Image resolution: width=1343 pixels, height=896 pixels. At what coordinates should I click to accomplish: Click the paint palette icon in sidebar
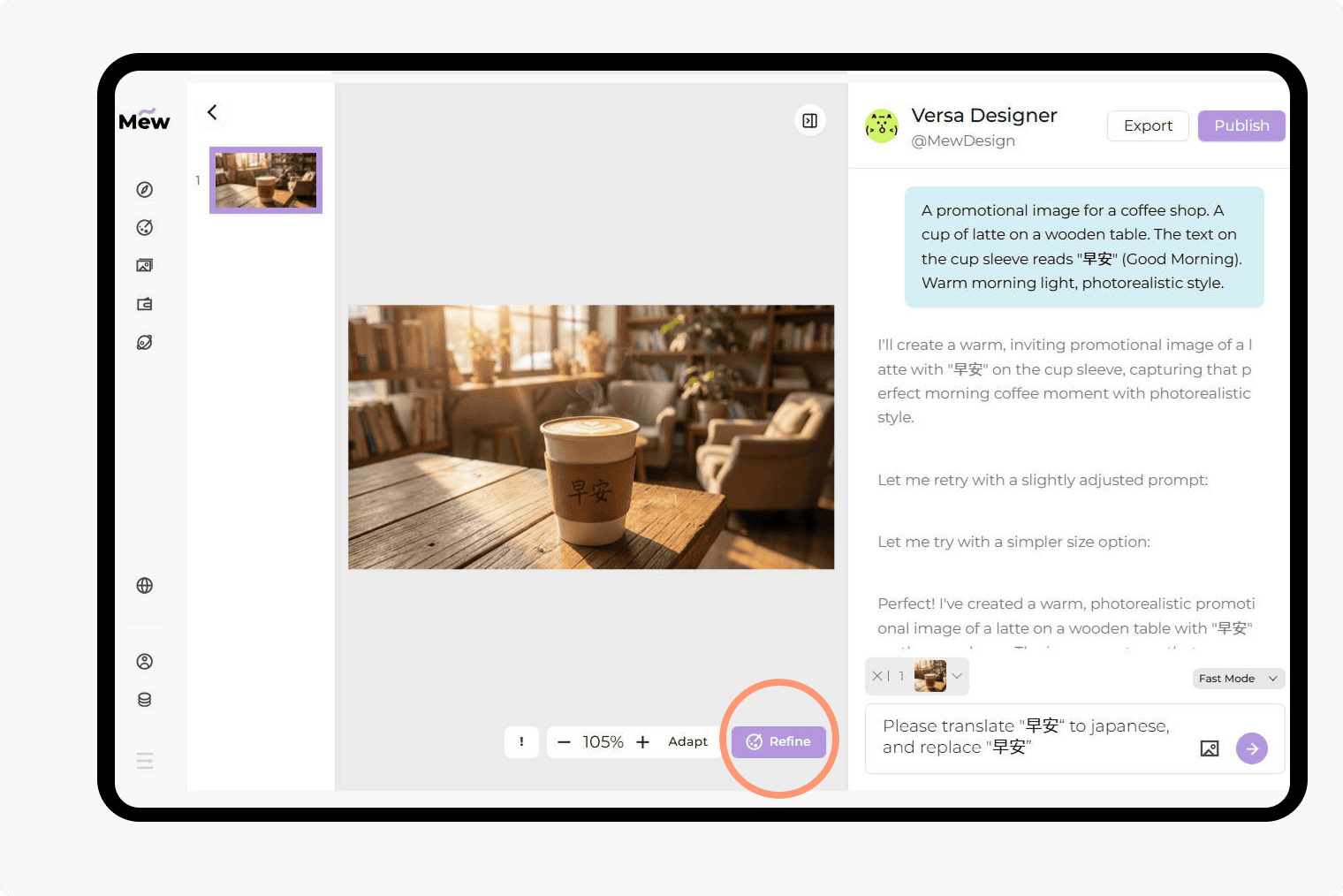pos(145,228)
